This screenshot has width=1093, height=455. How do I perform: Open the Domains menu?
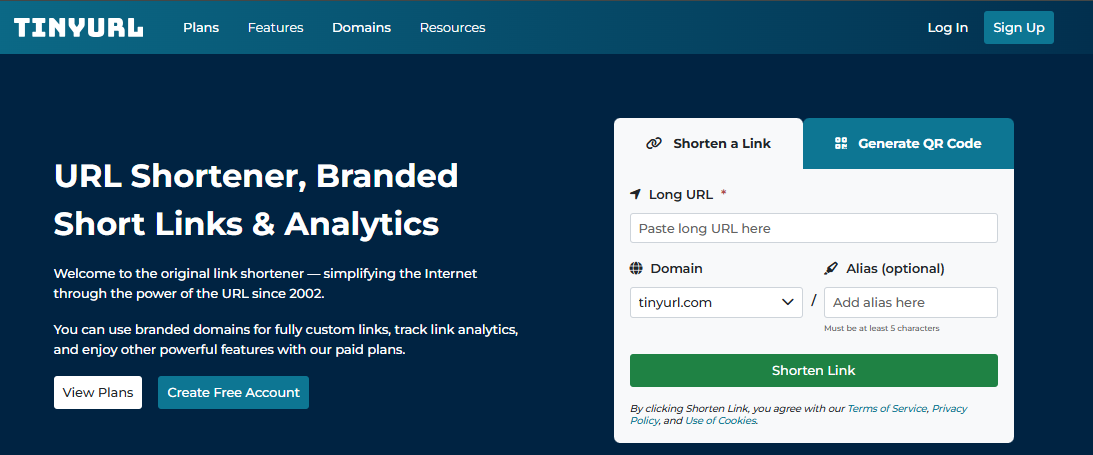(362, 27)
